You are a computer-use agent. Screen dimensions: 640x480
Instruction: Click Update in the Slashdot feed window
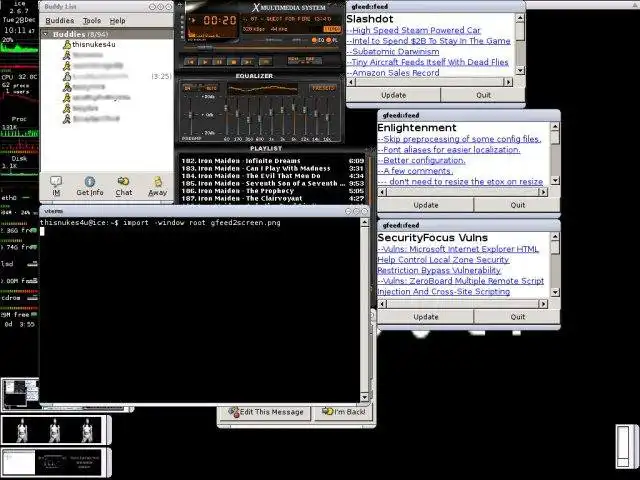pos(393,95)
